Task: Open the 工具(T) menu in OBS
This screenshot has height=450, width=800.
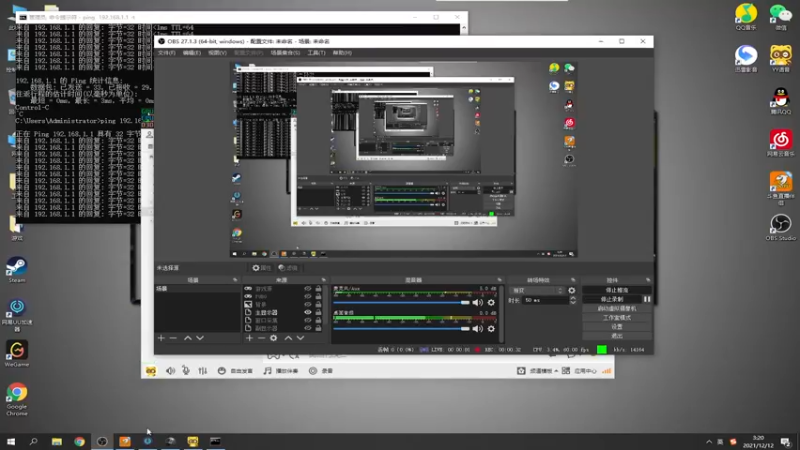Action: point(316,53)
